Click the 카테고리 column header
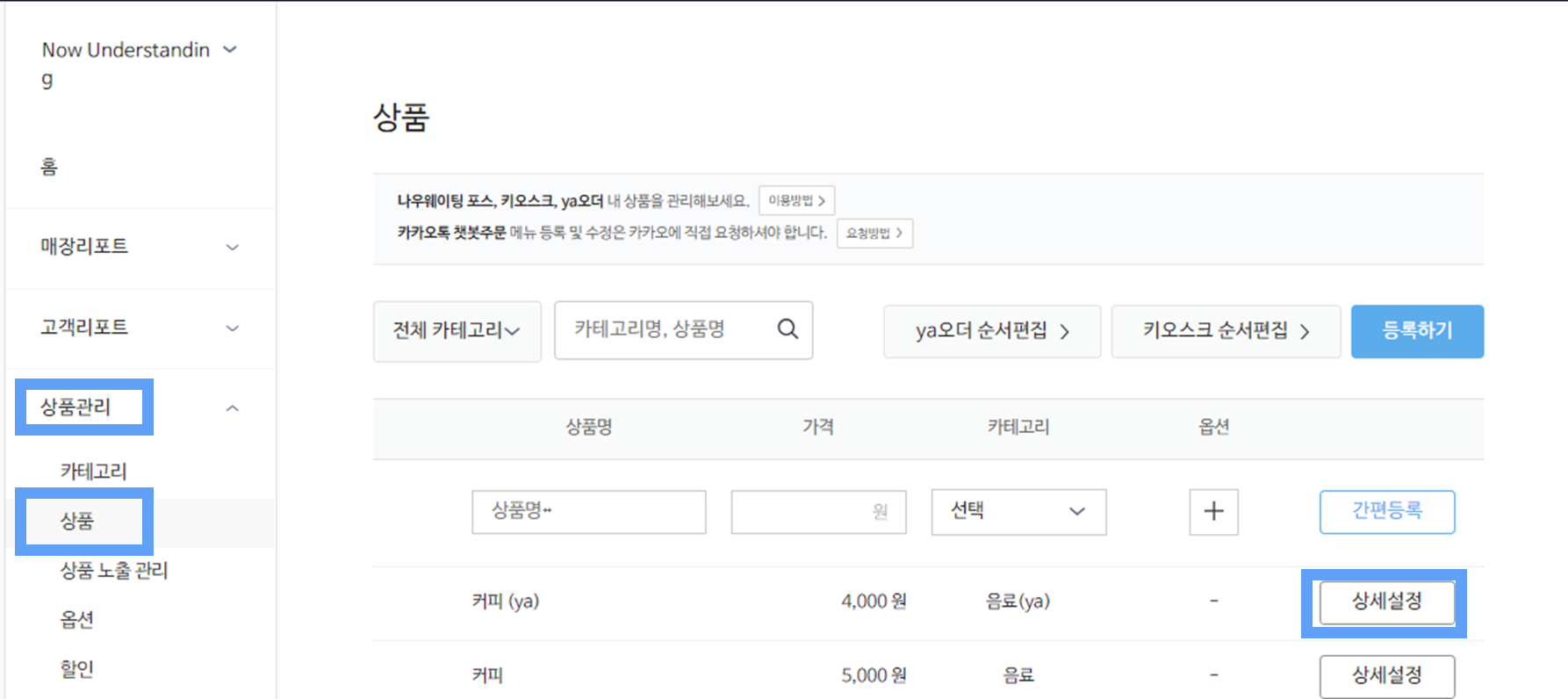This screenshot has height=699, width=1568. (1018, 428)
